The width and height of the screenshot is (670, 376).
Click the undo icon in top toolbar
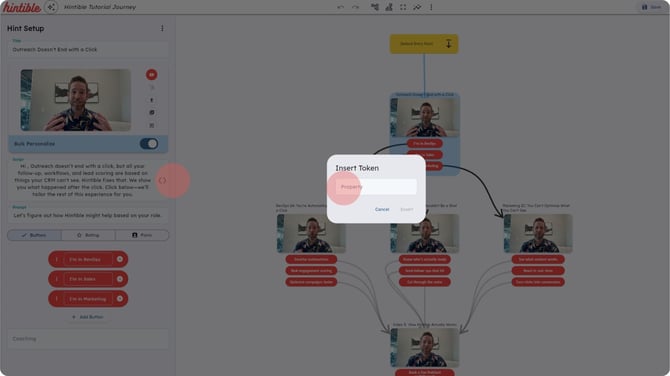point(341,7)
